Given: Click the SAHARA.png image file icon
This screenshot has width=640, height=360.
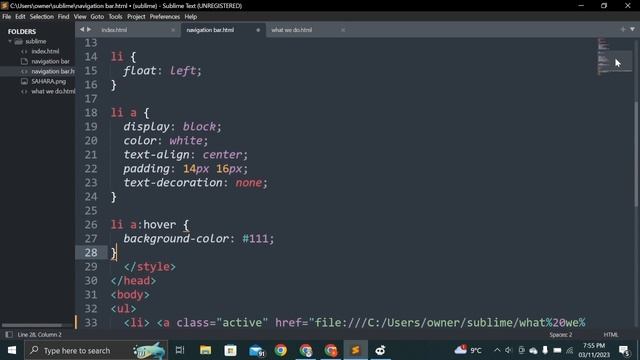Looking at the screenshot, I should [24, 81].
